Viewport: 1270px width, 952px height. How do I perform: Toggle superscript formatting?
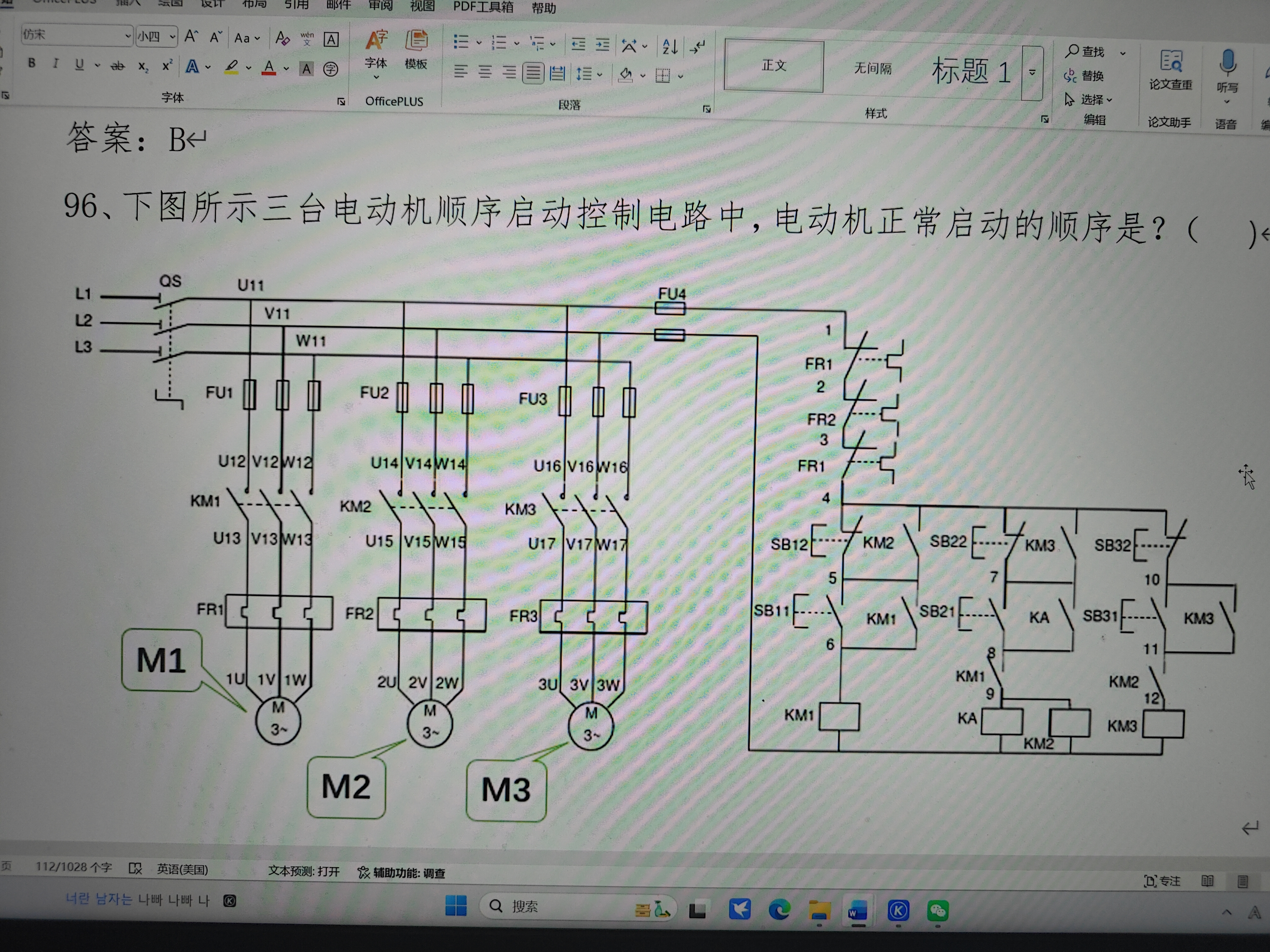click(167, 66)
